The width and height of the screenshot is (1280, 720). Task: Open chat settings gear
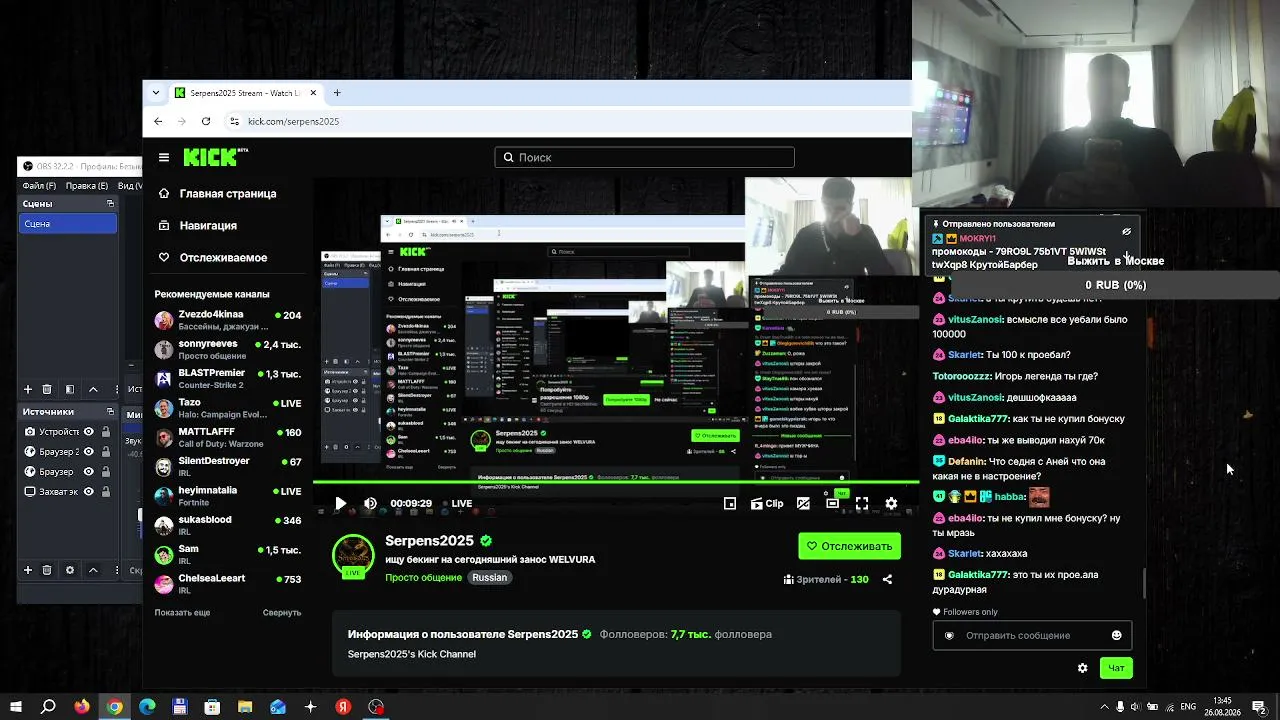1082,668
